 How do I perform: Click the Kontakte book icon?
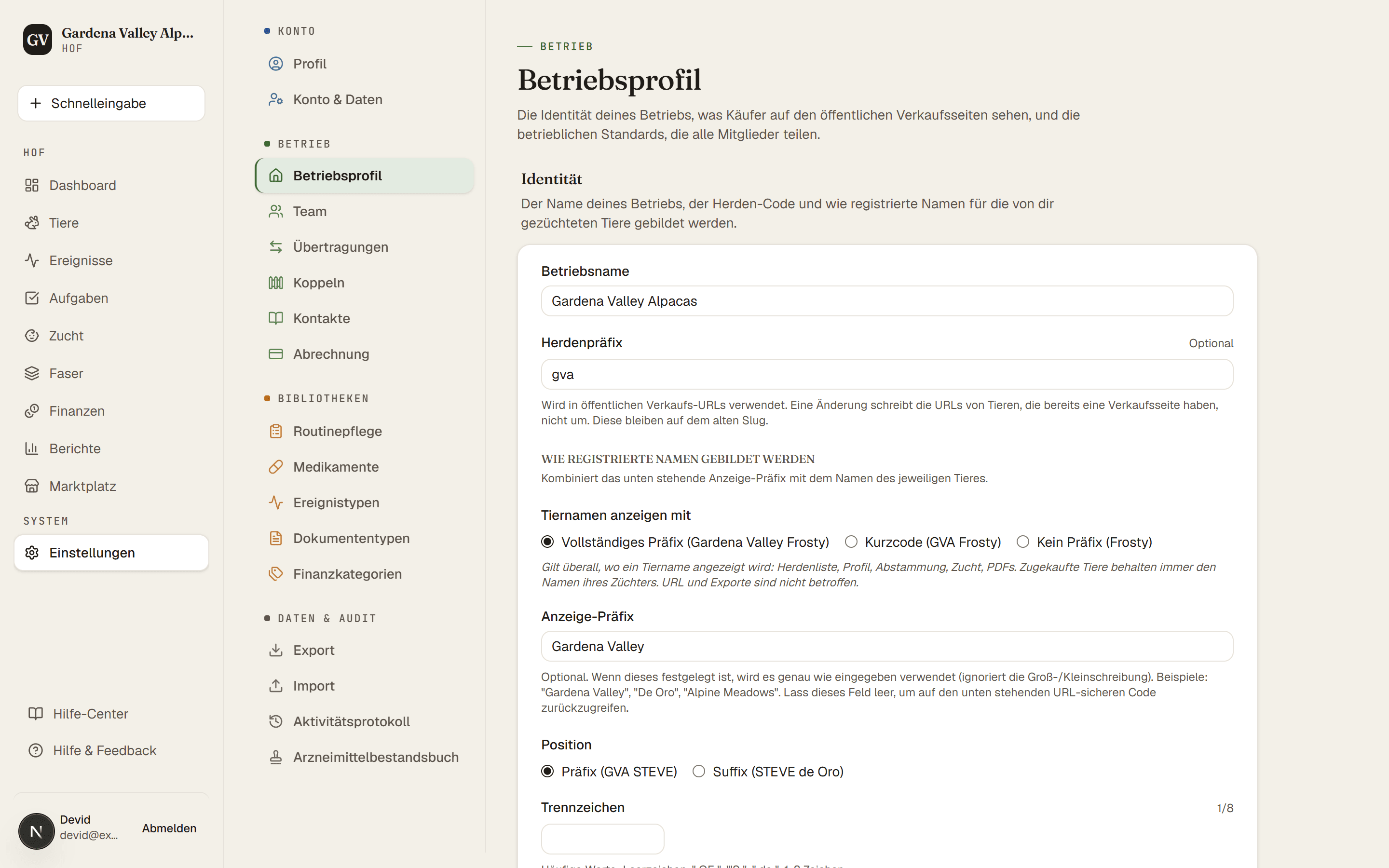tap(275, 318)
